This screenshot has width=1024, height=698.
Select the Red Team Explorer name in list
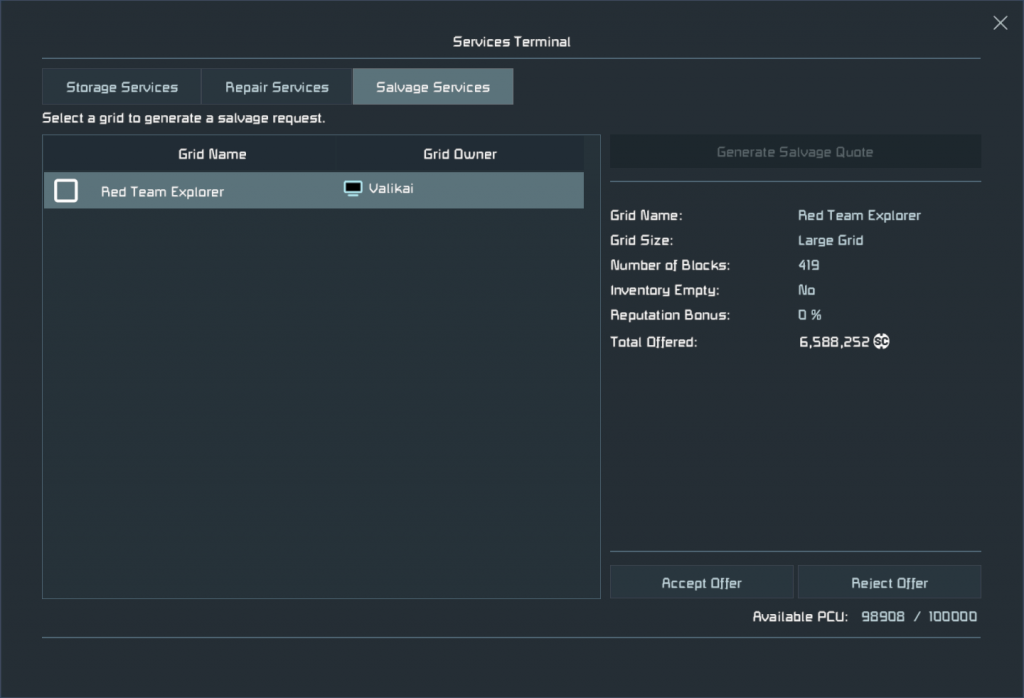(x=162, y=191)
